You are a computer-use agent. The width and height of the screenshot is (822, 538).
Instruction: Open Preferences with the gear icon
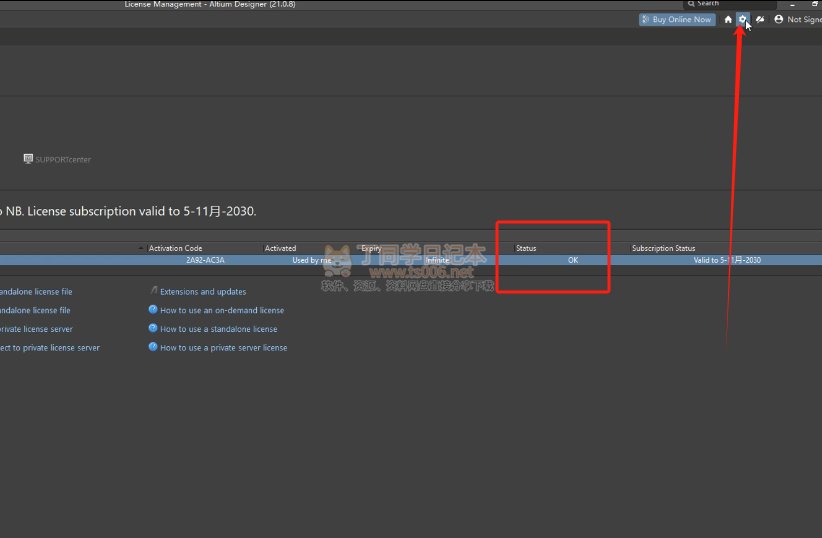coord(742,19)
